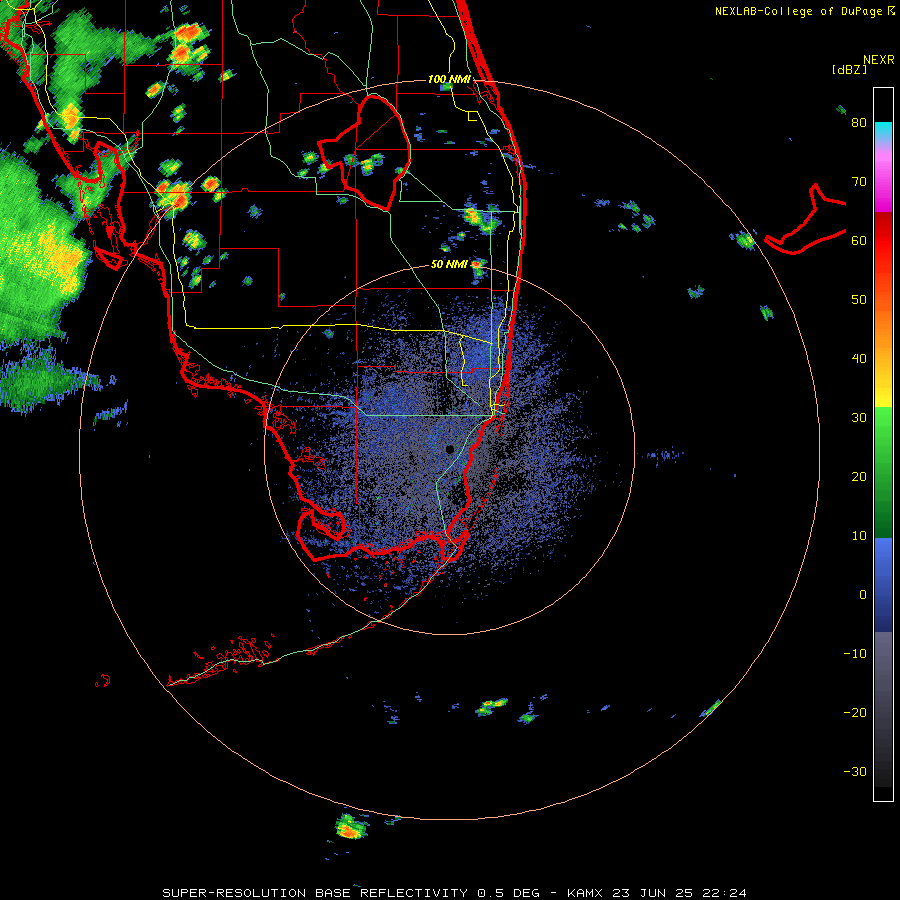This screenshot has width=900, height=900.
Task: Click the 60 value on the dBZ scale
Action: [x=859, y=241]
